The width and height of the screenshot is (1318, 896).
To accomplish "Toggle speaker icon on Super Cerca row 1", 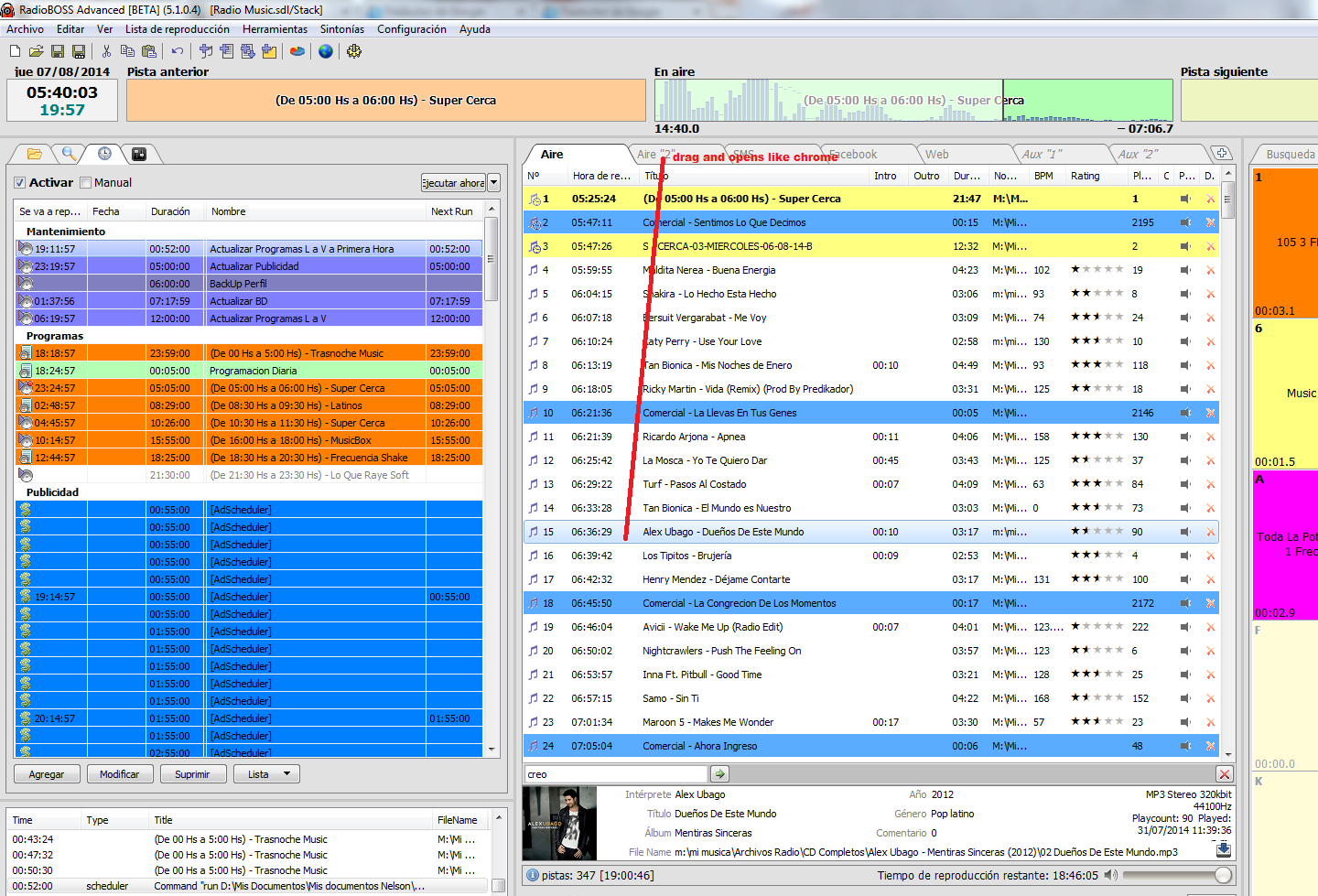I will click(1185, 199).
